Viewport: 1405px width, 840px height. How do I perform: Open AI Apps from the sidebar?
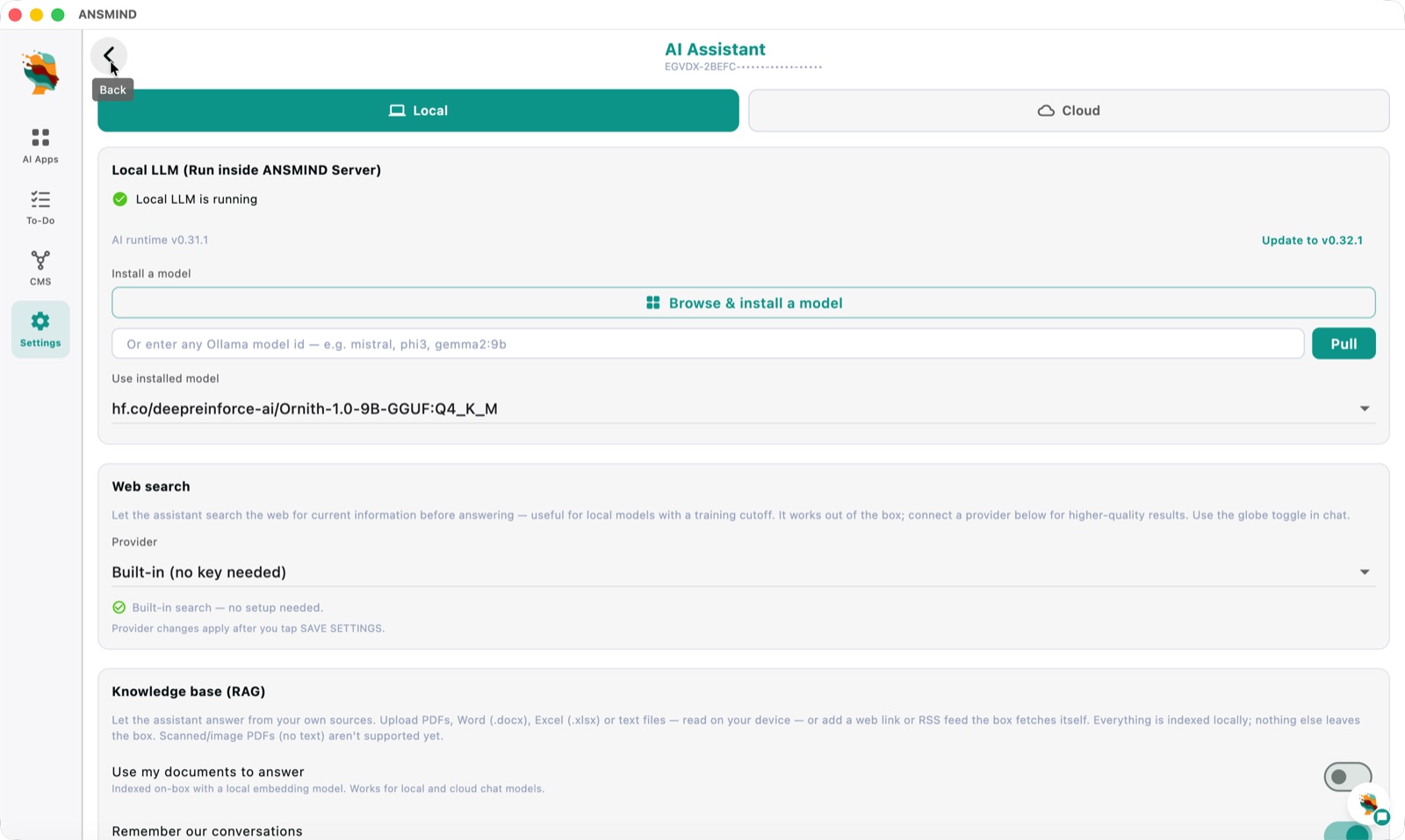[x=40, y=146]
